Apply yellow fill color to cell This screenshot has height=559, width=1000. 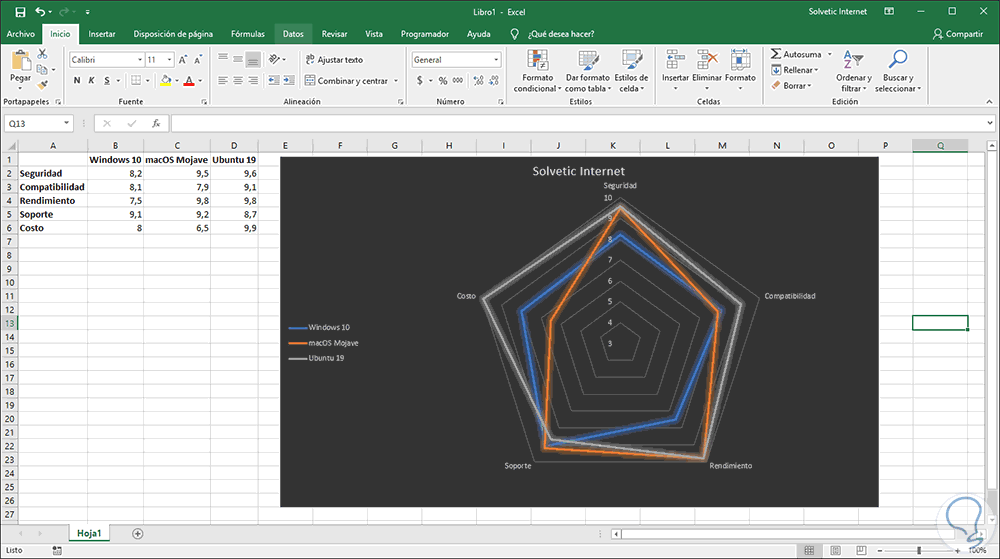[x=166, y=80]
